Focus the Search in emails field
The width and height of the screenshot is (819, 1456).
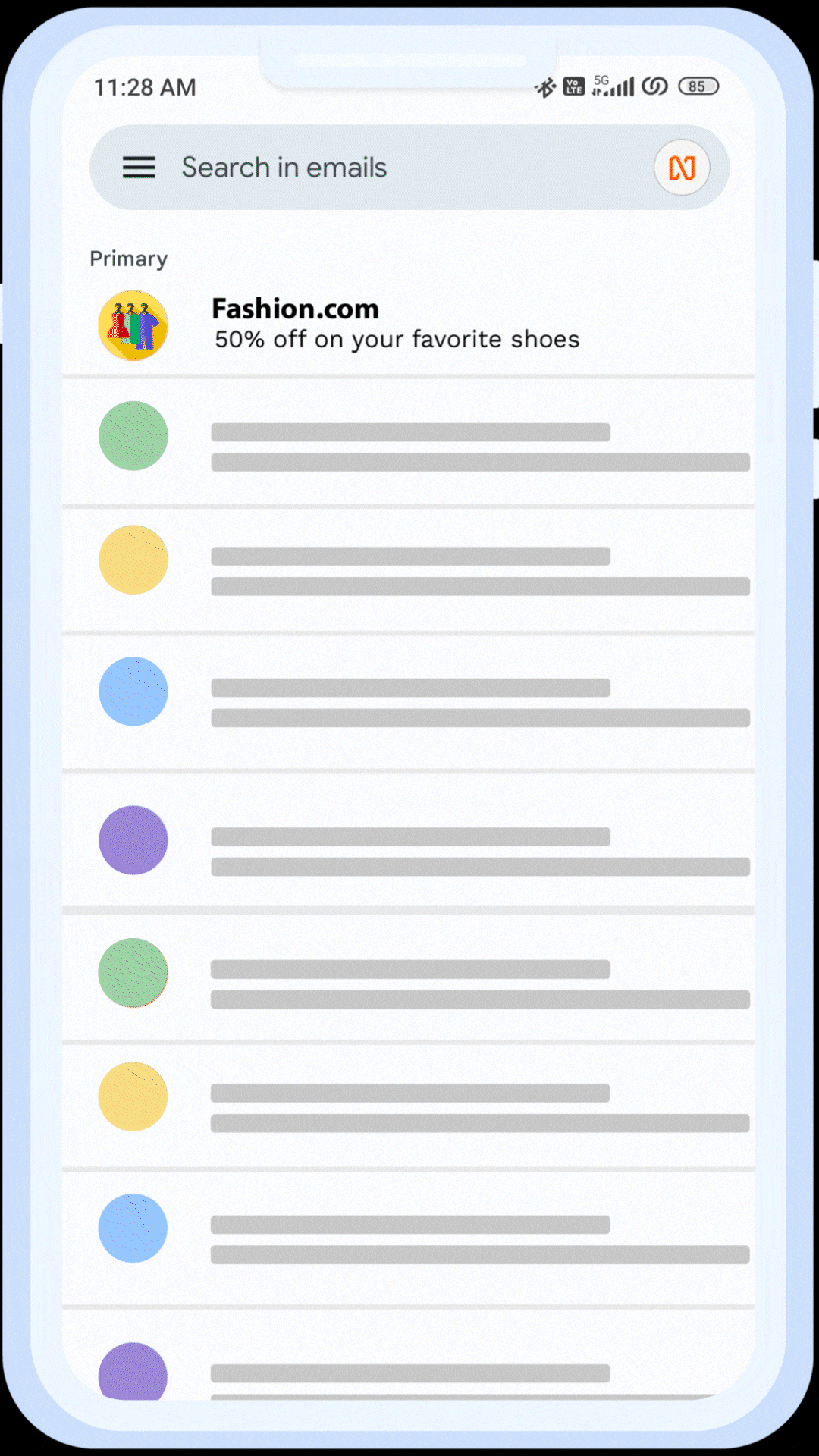[409, 168]
